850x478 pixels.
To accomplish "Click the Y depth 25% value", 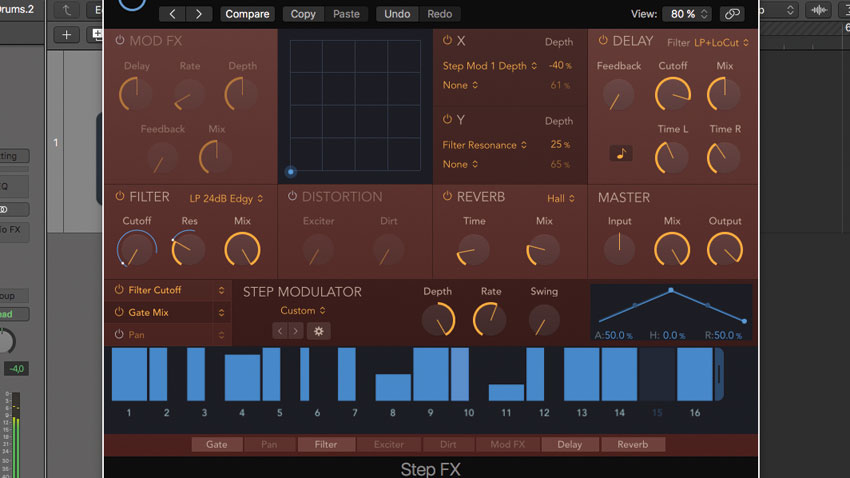I will (561, 145).
